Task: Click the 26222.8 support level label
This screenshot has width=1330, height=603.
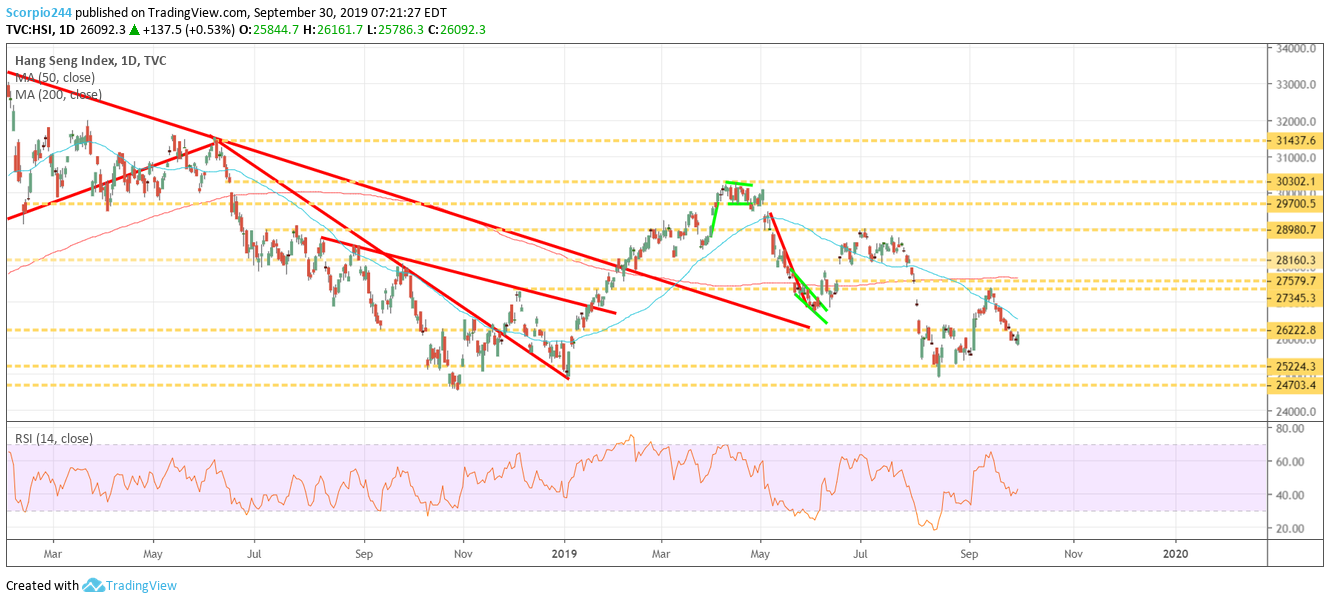Action: (1294, 330)
